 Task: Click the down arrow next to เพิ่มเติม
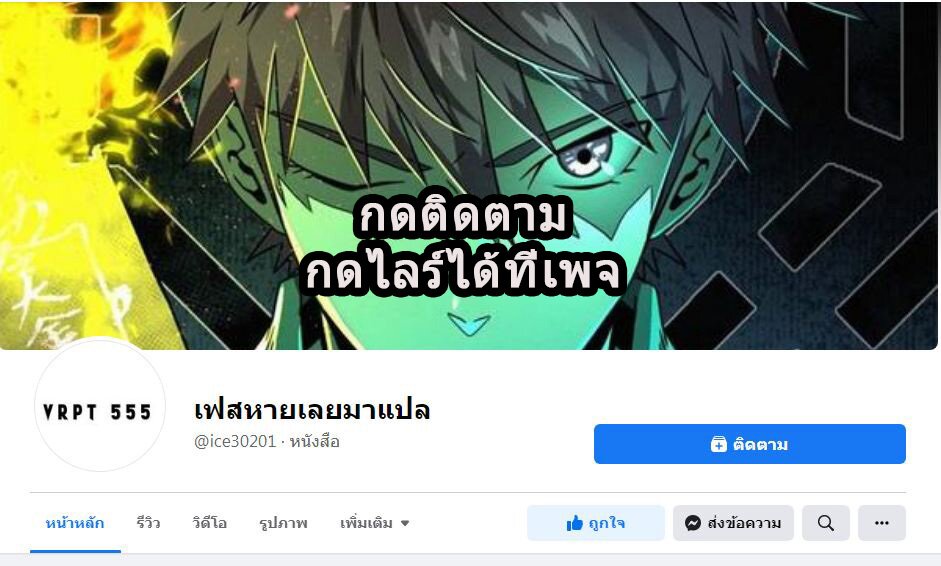[405, 523]
